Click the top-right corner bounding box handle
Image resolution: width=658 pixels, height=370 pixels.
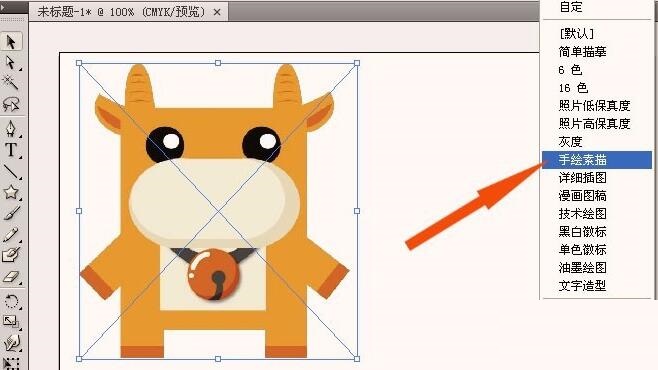pyautogui.click(x=357, y=63)
